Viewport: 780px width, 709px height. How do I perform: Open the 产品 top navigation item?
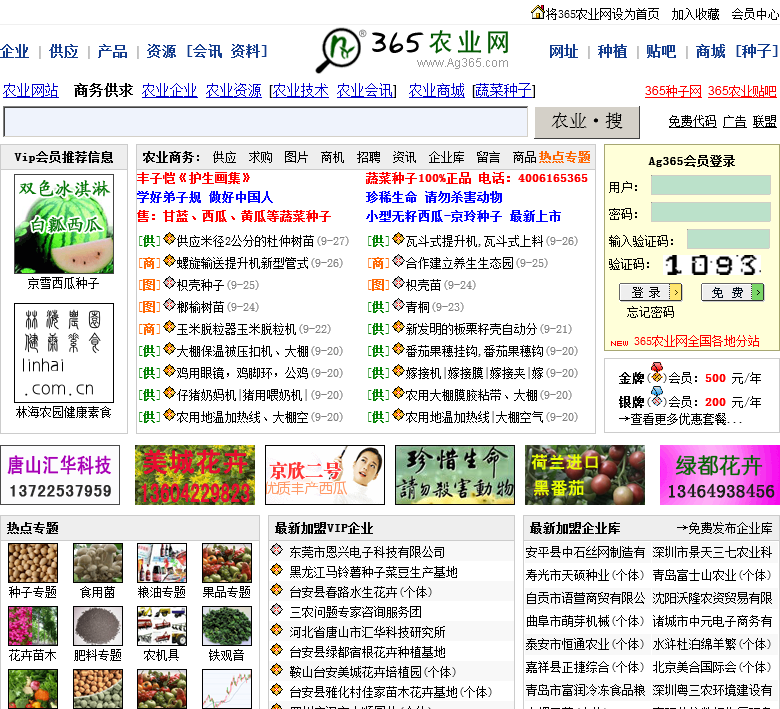112,51
